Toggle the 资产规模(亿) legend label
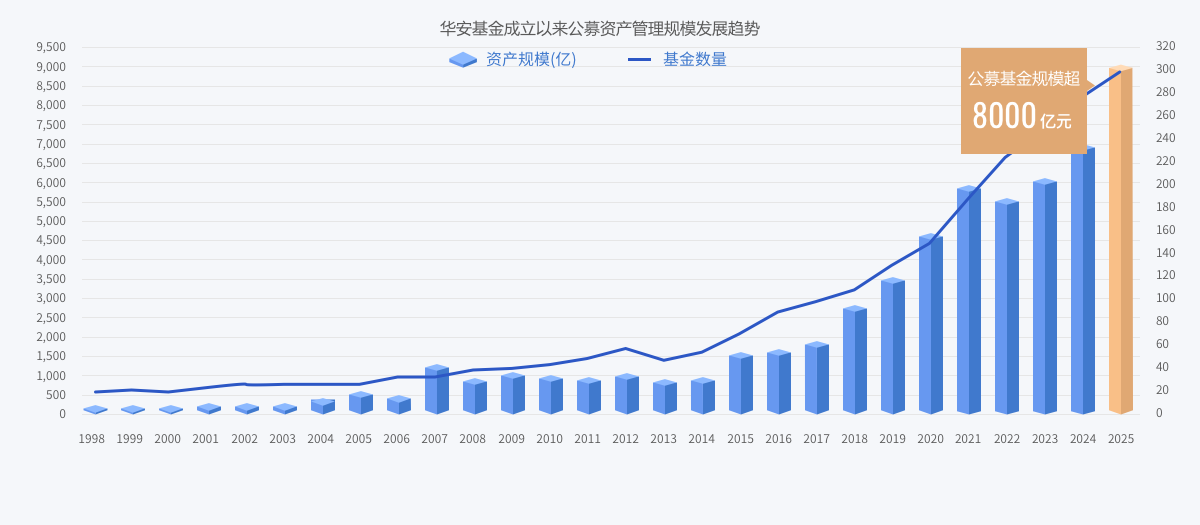This screenshot has height=525, width=1200. (x=531, y=60)
